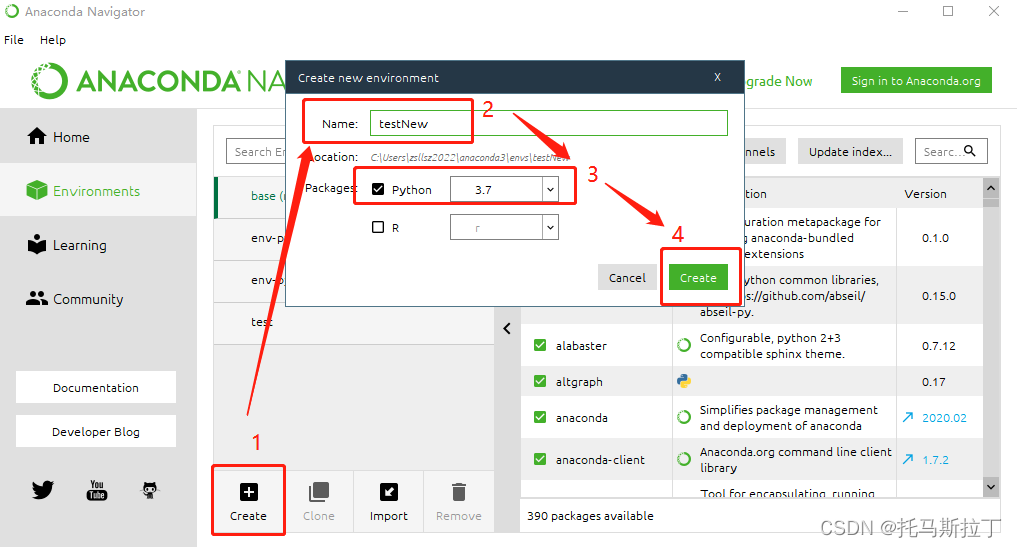The image size is (1017, 547).
Task: Click the Upgrade Now link
Action: point(778,81)
